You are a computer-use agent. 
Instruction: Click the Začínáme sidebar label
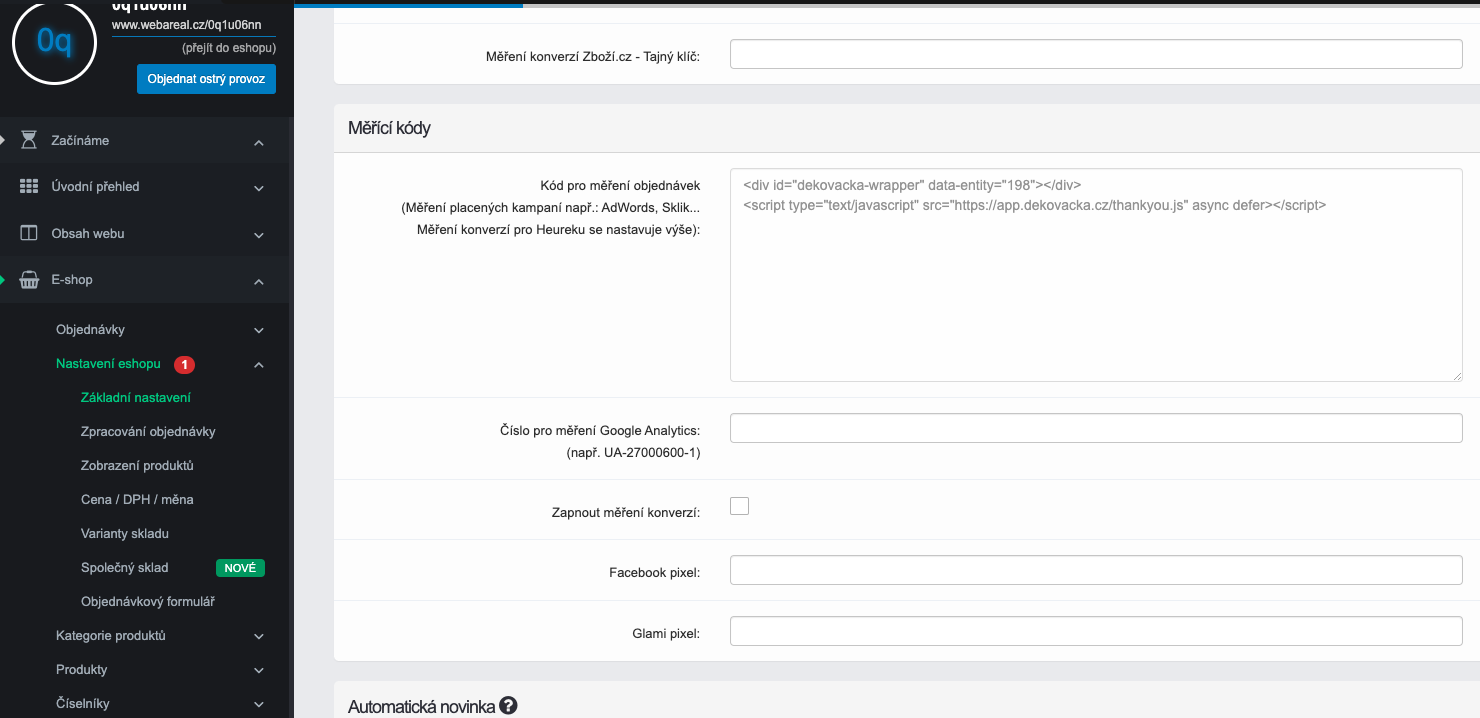80,141
